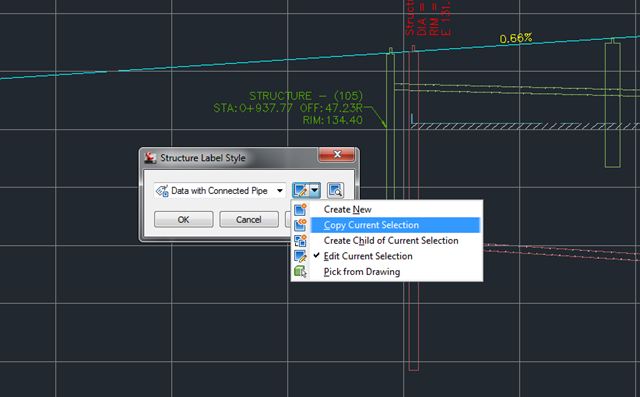Close the Structure Label Style dialog

coord(337,154)
